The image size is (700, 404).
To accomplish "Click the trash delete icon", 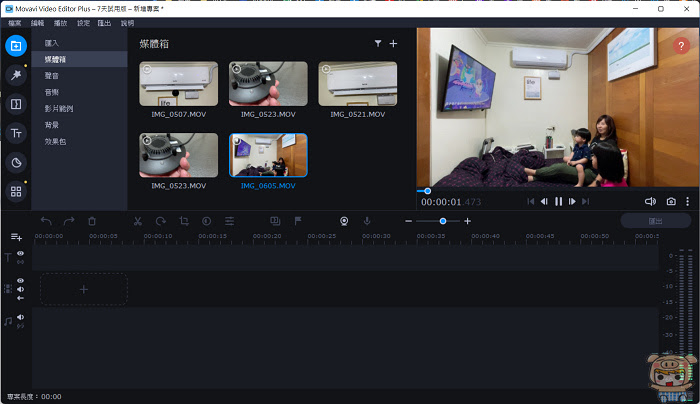I will tap(92, 221).
